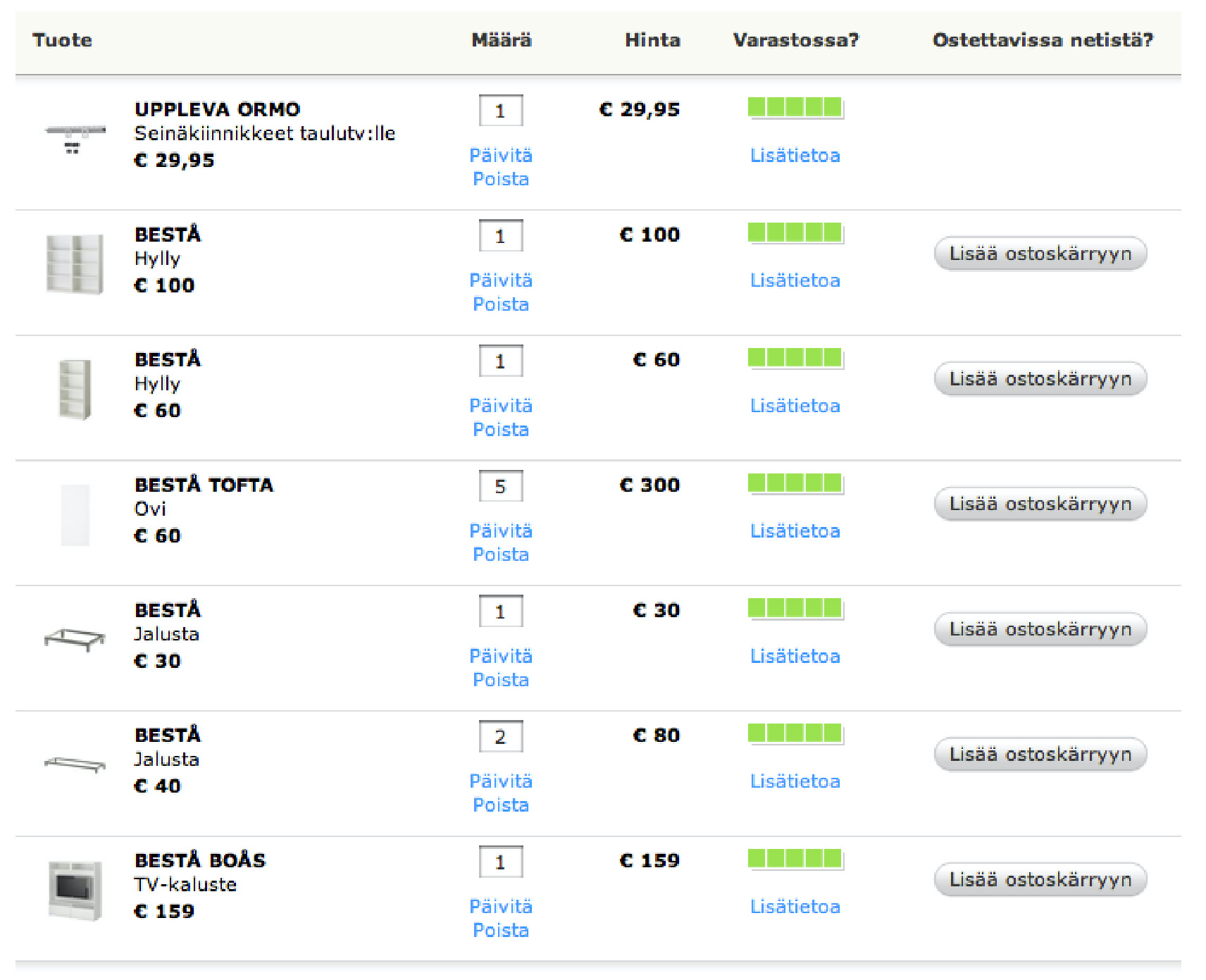Add BESTÅ TOFTA Ovi to shopping cart
This screenshot has width=1206, height=980.
[1040, 504]
